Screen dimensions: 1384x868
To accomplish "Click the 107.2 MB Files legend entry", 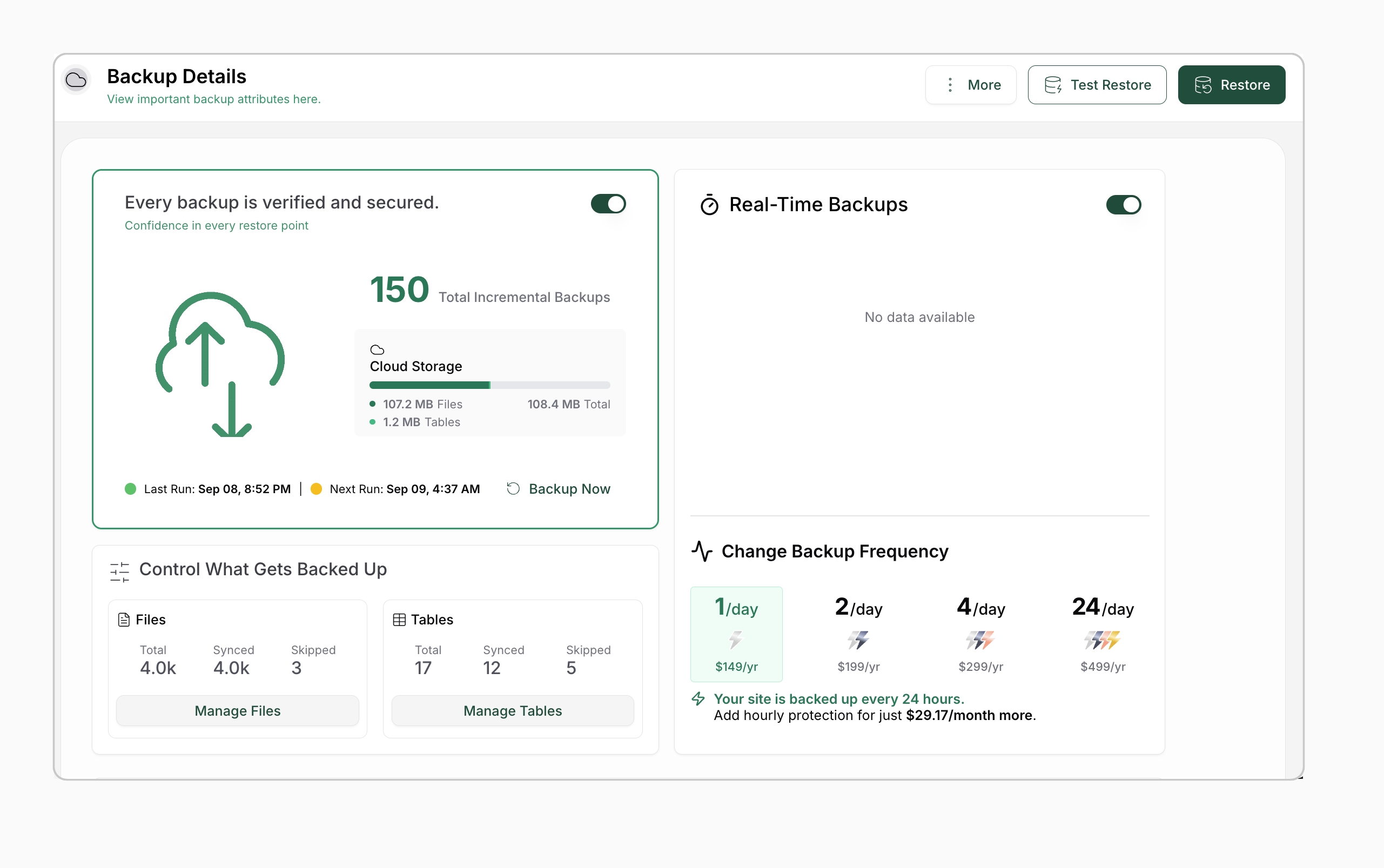I will click(416, 404).
